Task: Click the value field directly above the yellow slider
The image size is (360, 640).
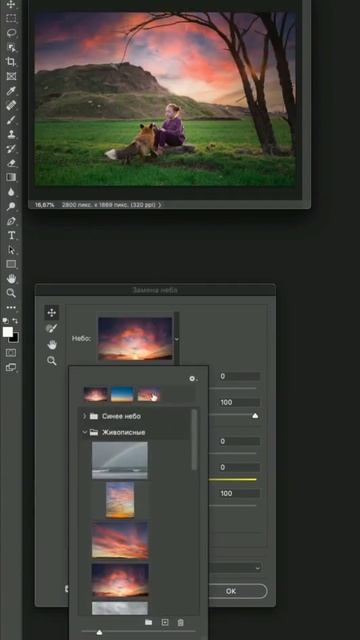Action: pyautogui.click(x=239, y=467)
